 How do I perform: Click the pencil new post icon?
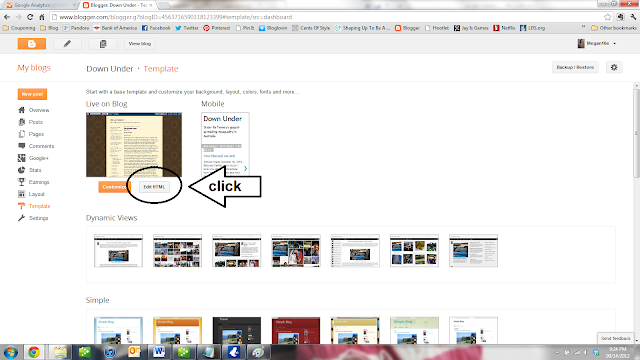point(67,44)
